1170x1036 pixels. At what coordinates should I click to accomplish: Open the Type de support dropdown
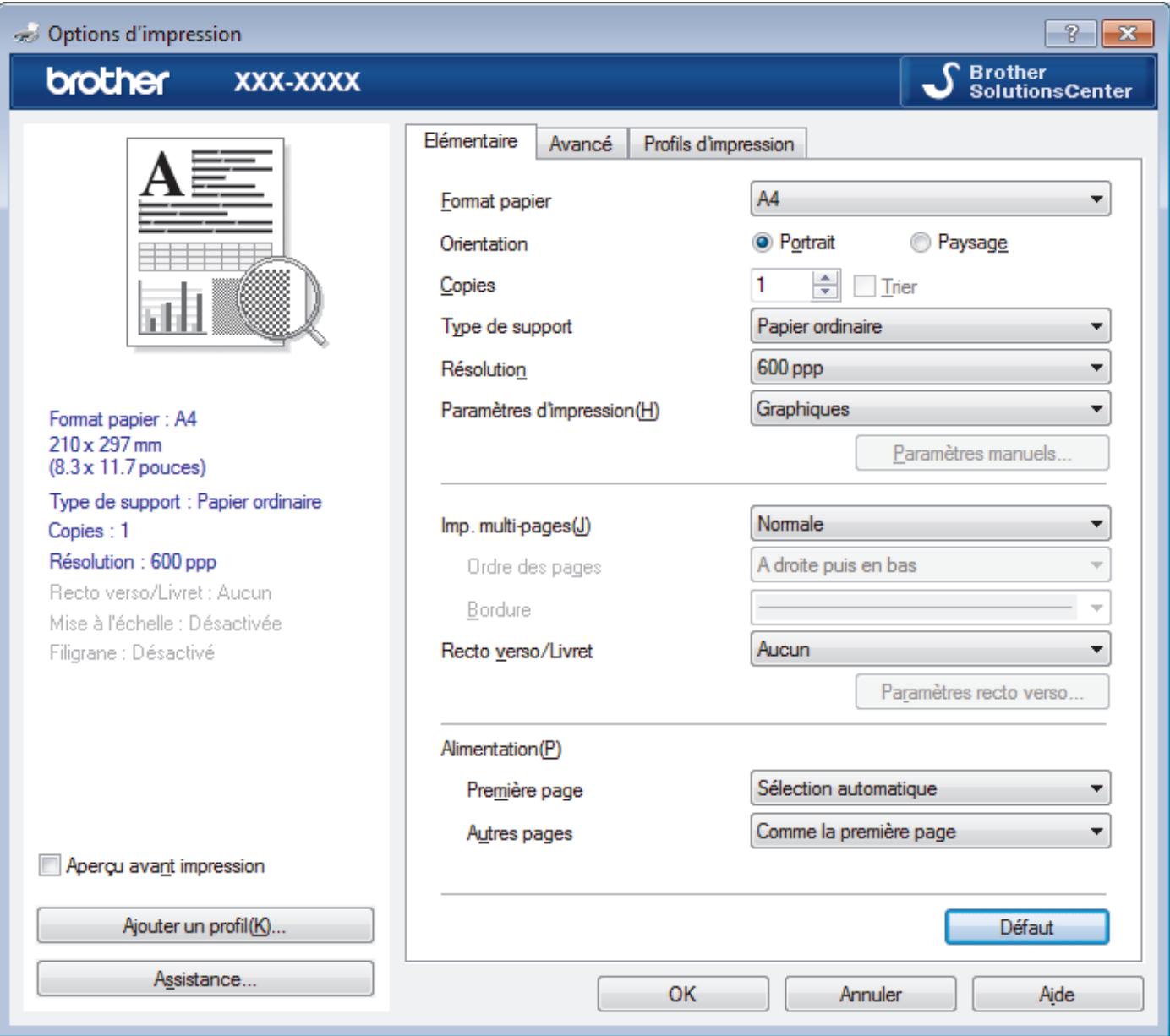pos(930,326)
